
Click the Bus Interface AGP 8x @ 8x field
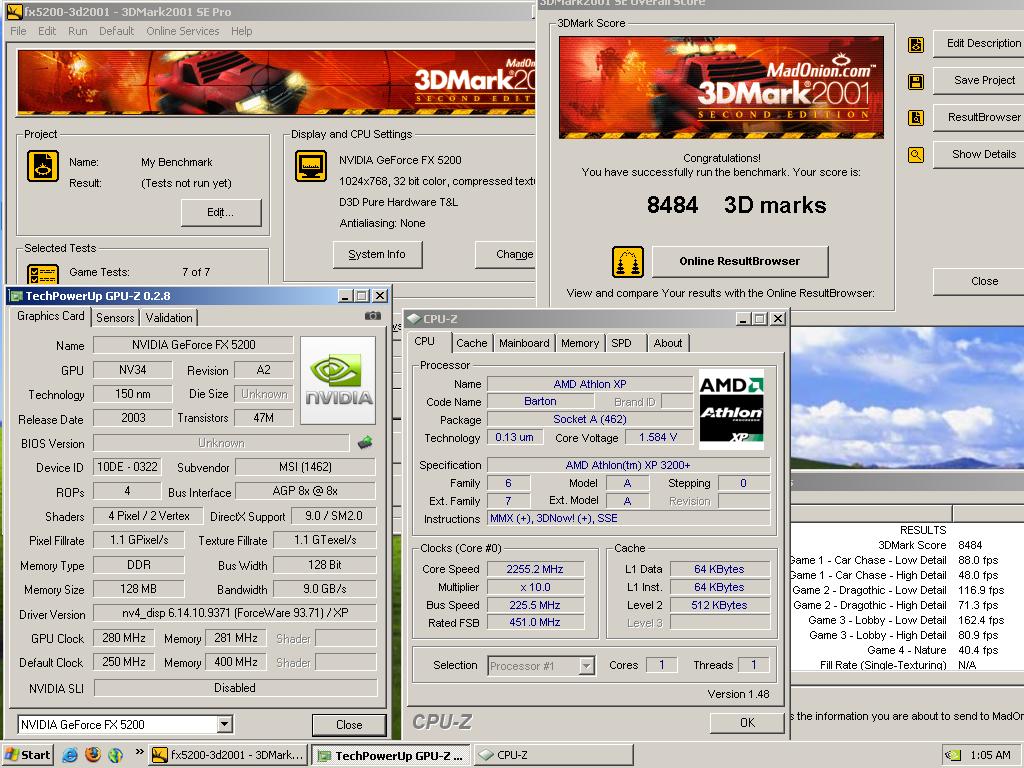click(x=306, y=491)
